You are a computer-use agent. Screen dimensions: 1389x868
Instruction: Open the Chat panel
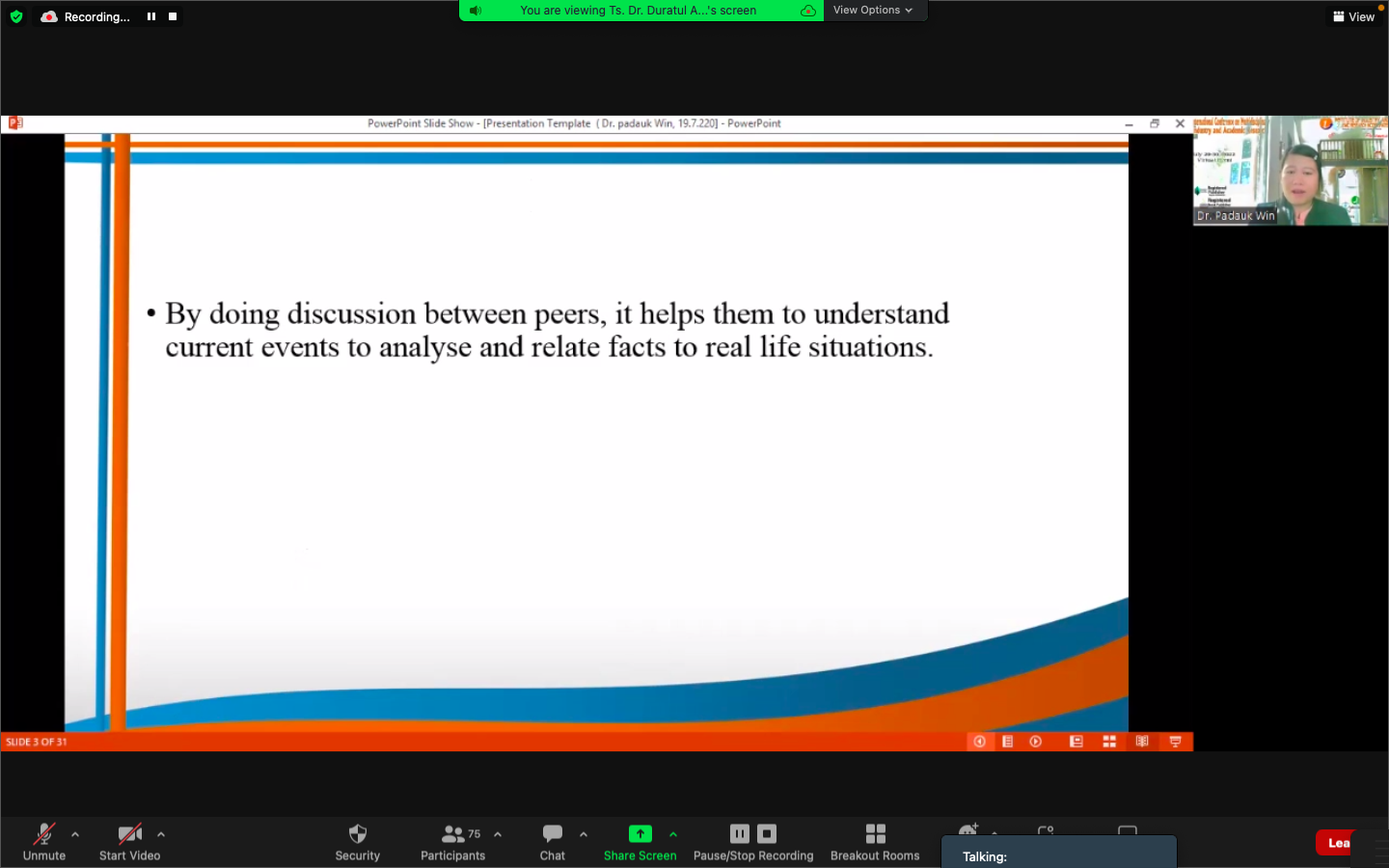[x=553, y=834]
